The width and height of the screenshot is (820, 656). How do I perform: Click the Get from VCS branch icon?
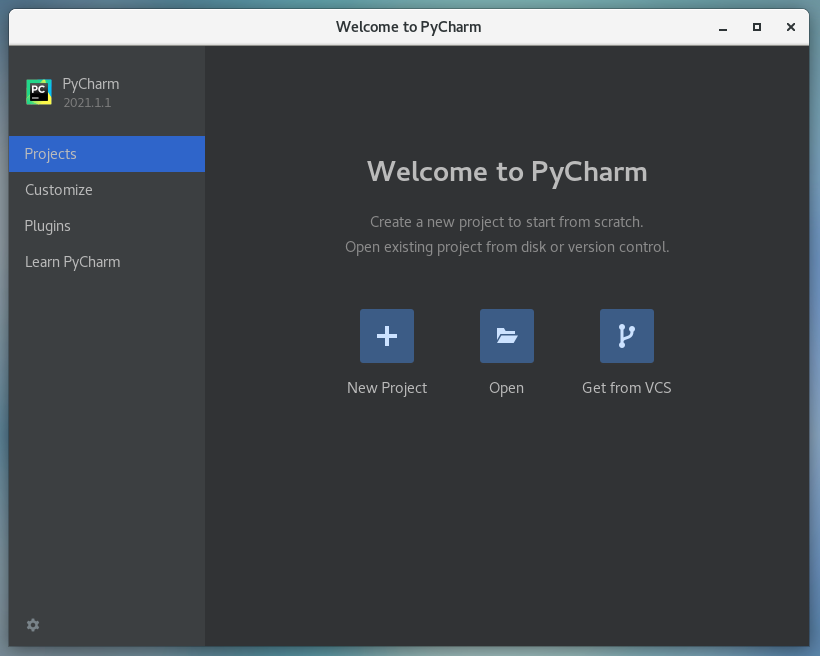coord(627,336)
